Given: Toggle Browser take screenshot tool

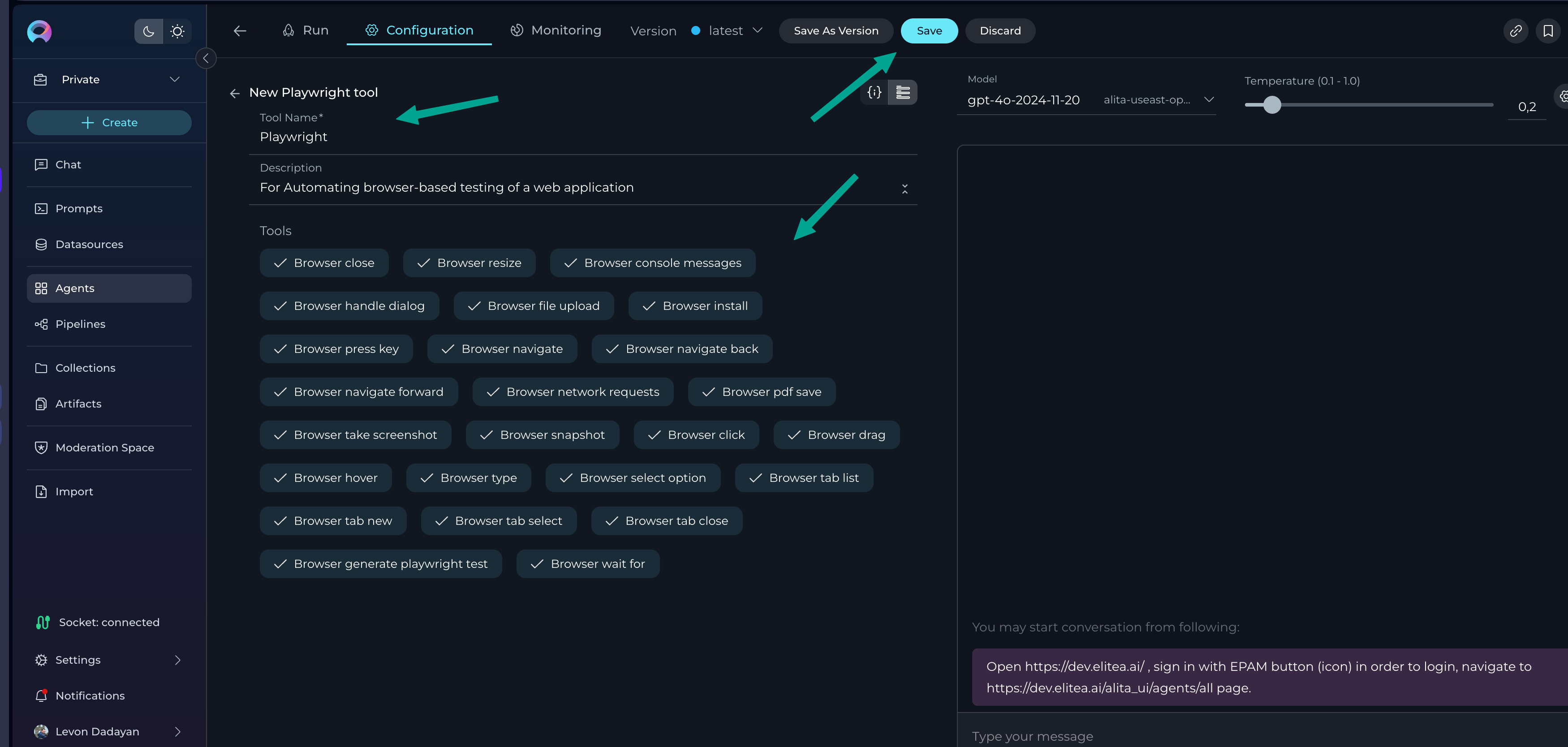Looking at the screenshot, I should [x=355, y=435].
